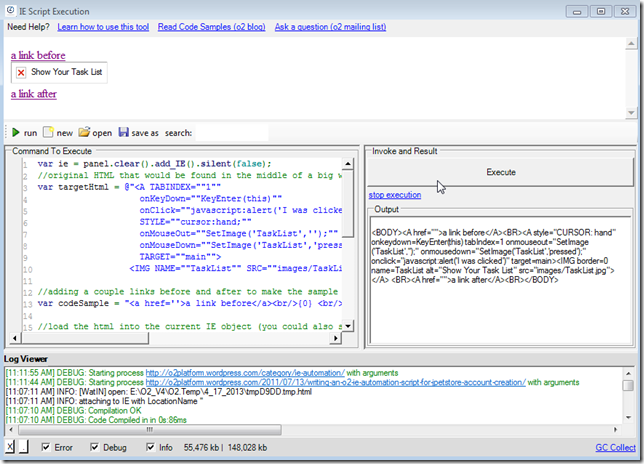Click the open folder icon
This screenshot has width=644, height=464.
pyautogui.click(x=84, y=132)
